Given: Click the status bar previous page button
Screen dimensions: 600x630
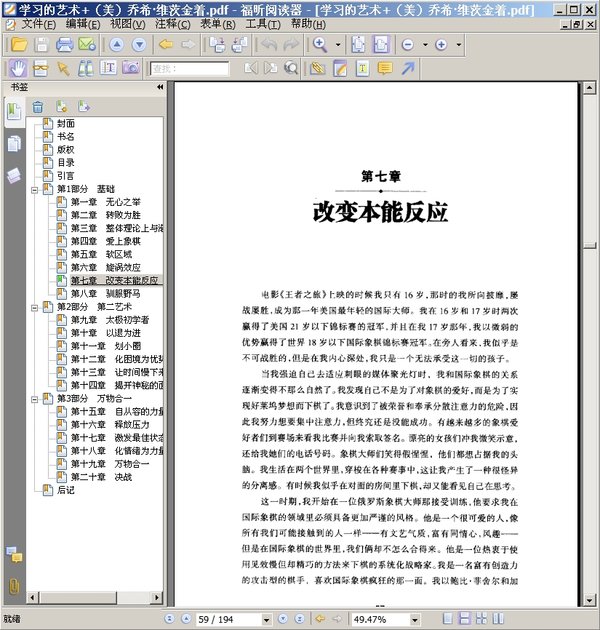Looking at the screenshot, I should click(186, 619).
